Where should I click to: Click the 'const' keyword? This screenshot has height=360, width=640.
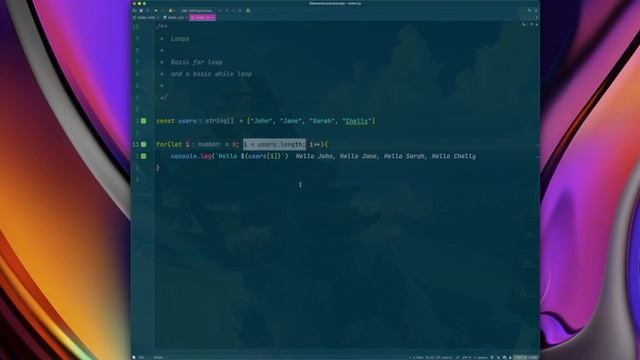coord(165,121)
